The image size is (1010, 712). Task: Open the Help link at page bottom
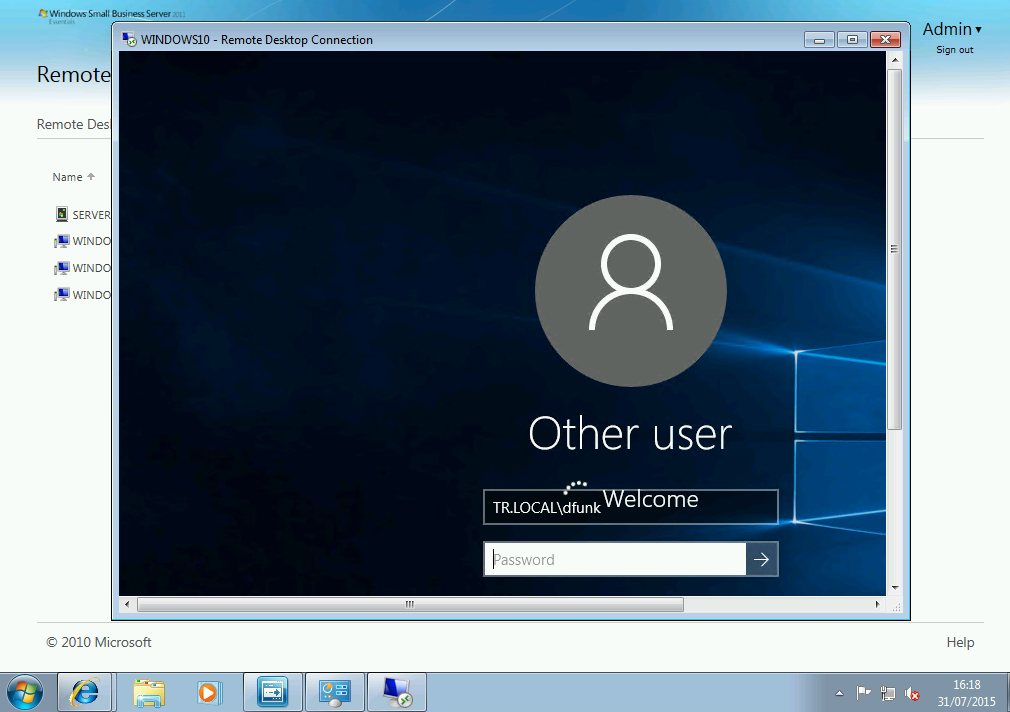click(x=960, y=642)
